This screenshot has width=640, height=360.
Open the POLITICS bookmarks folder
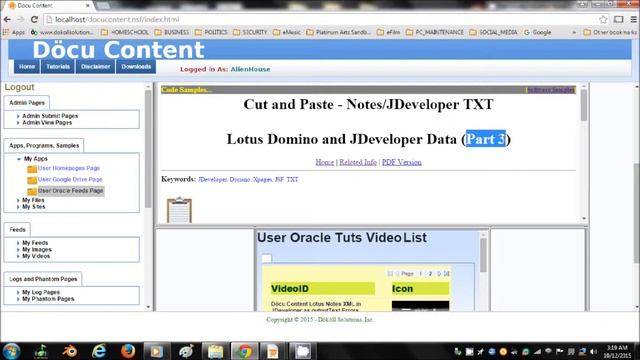(x=211, y=32)
